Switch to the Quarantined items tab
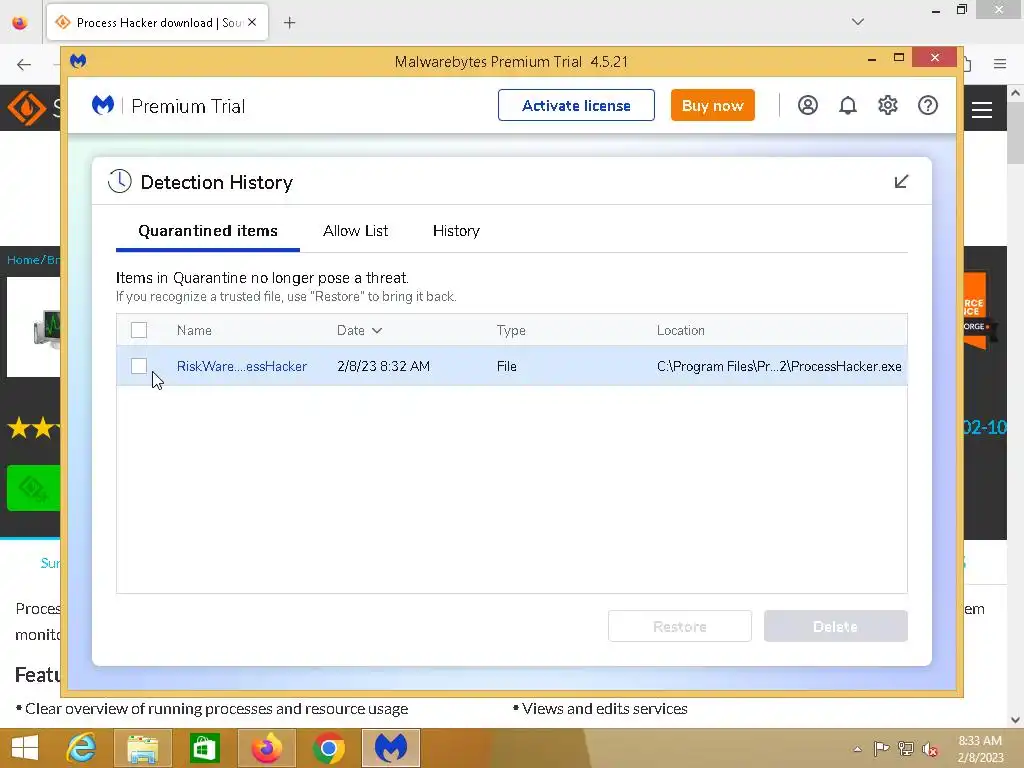 [208, 231]
